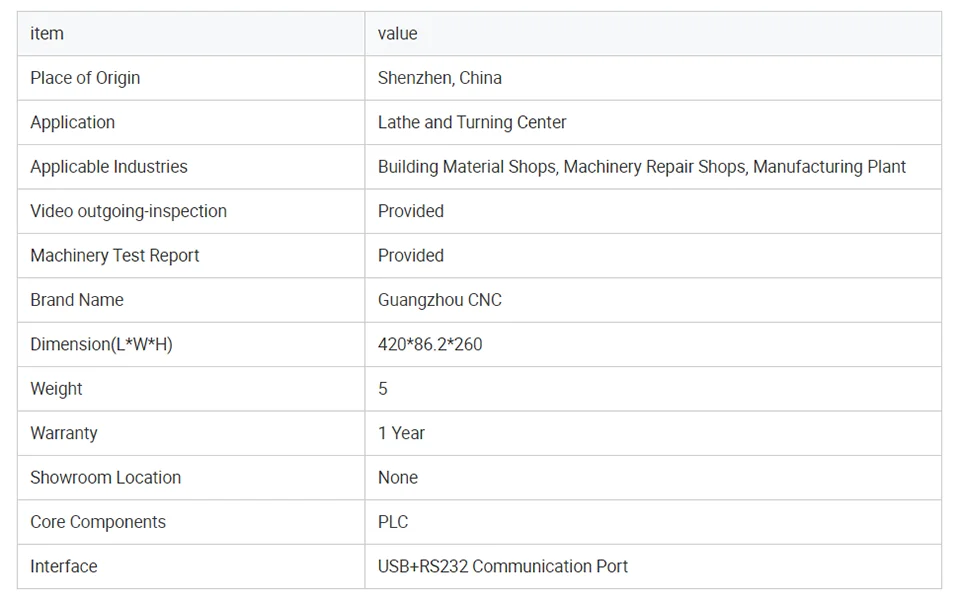Select 'Lathe and Turning Center' text

[x=472, y=122]
